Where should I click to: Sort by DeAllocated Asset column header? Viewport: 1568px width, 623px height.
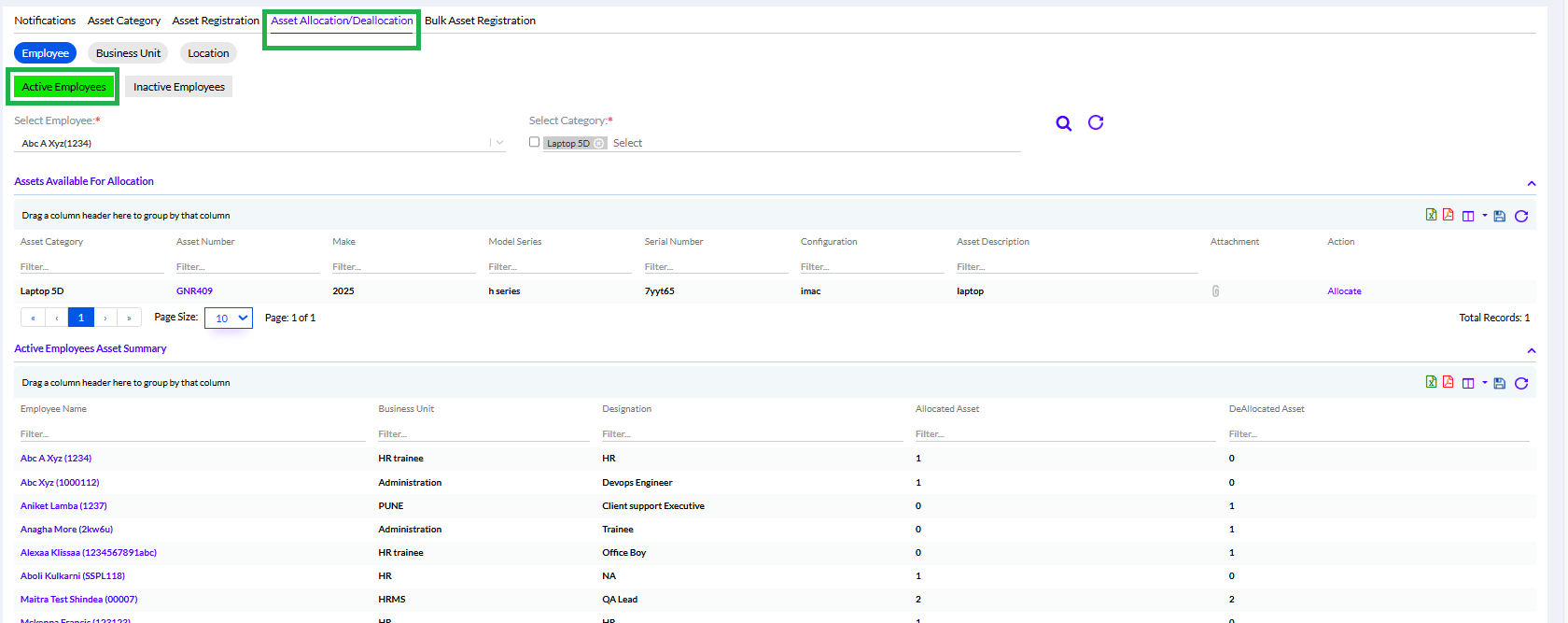coord(1267,409)
